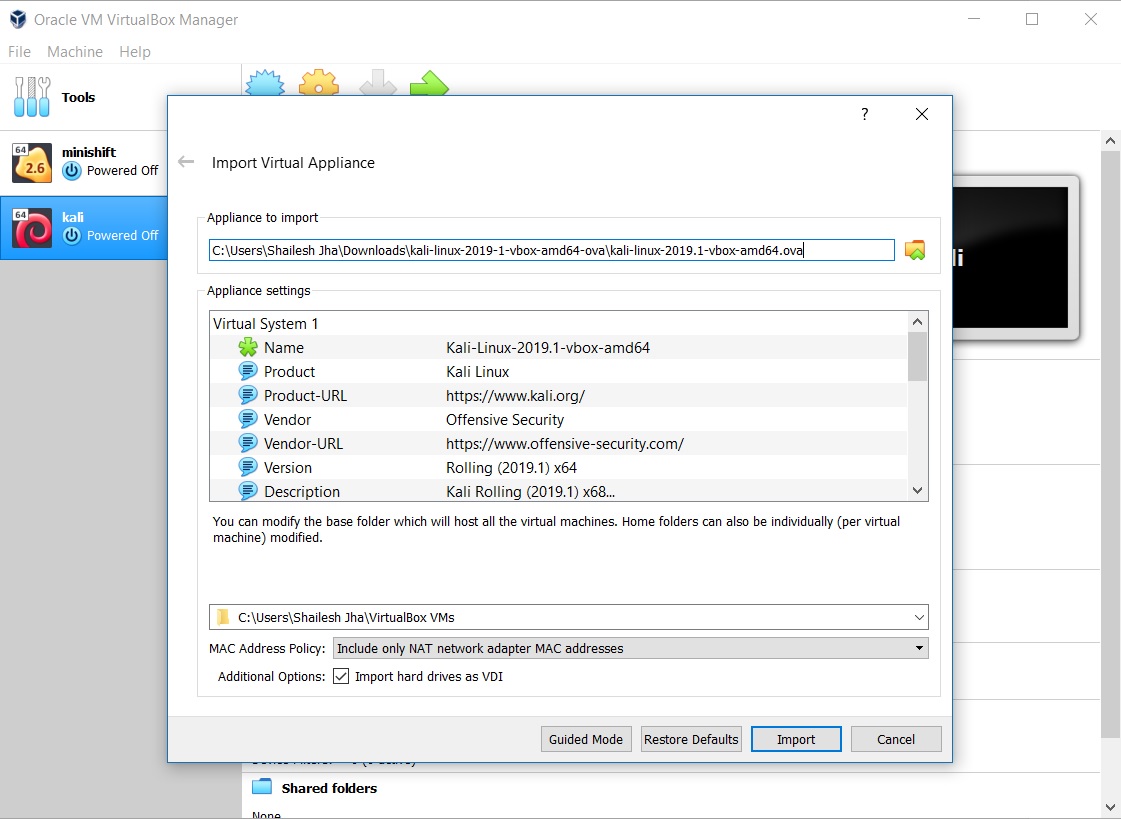Go back with the dialog arrow

tap(186, 162)
